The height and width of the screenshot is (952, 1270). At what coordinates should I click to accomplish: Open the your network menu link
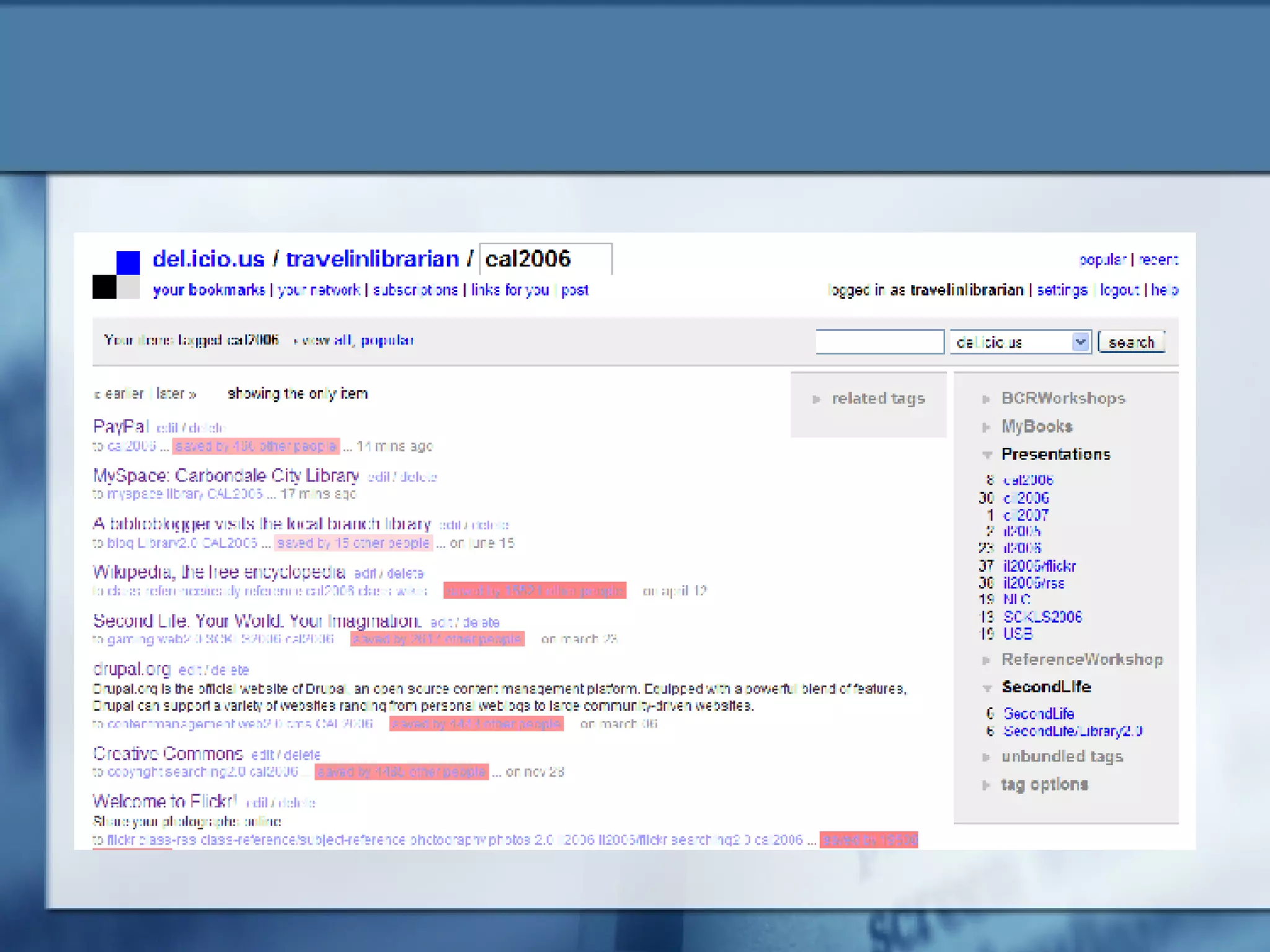[x=319, y=290]
